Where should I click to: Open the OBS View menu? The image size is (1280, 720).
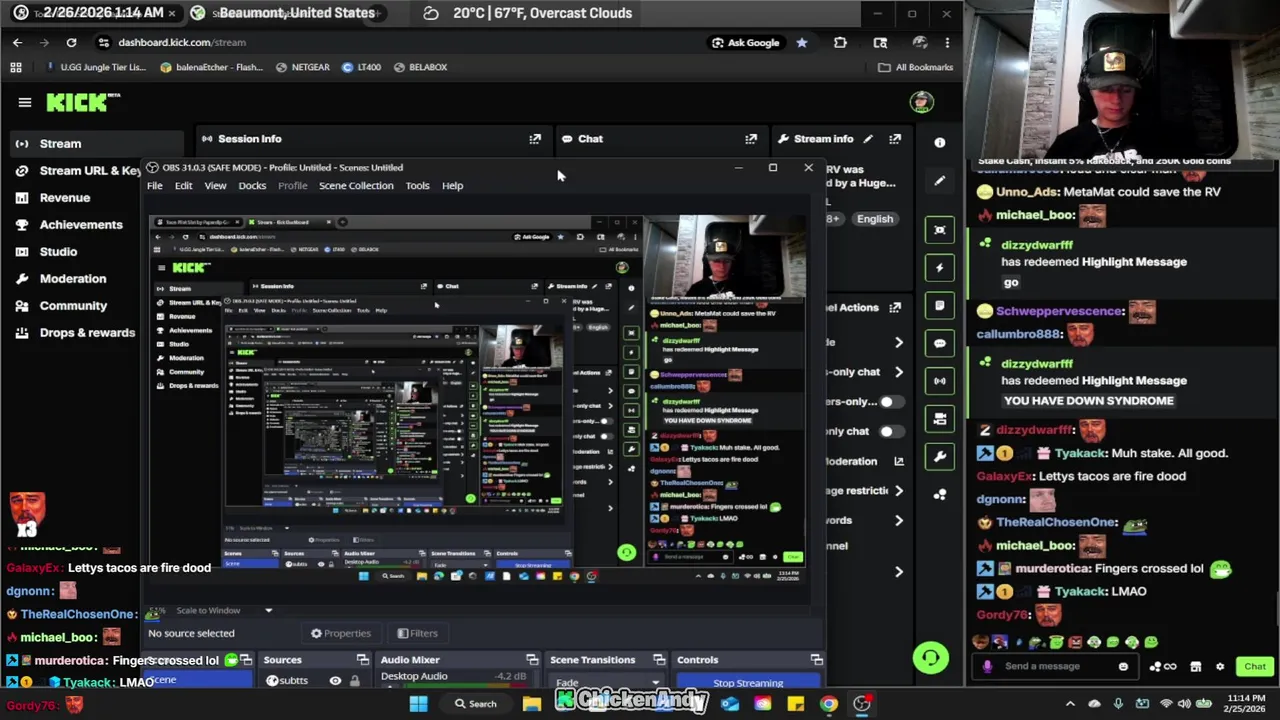coord(215,186)
